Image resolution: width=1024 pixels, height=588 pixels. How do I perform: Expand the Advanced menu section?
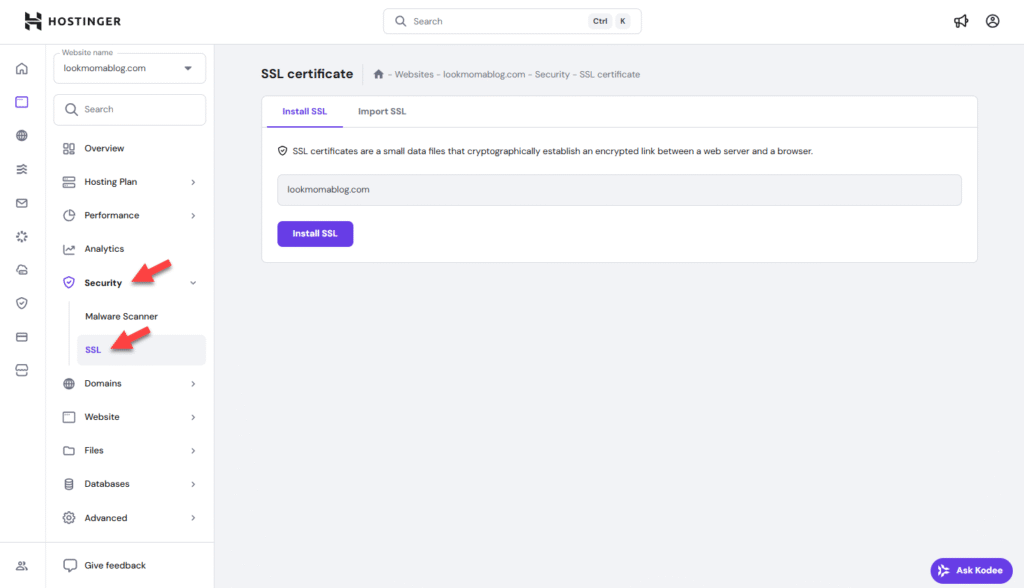(x=129, y=518)
